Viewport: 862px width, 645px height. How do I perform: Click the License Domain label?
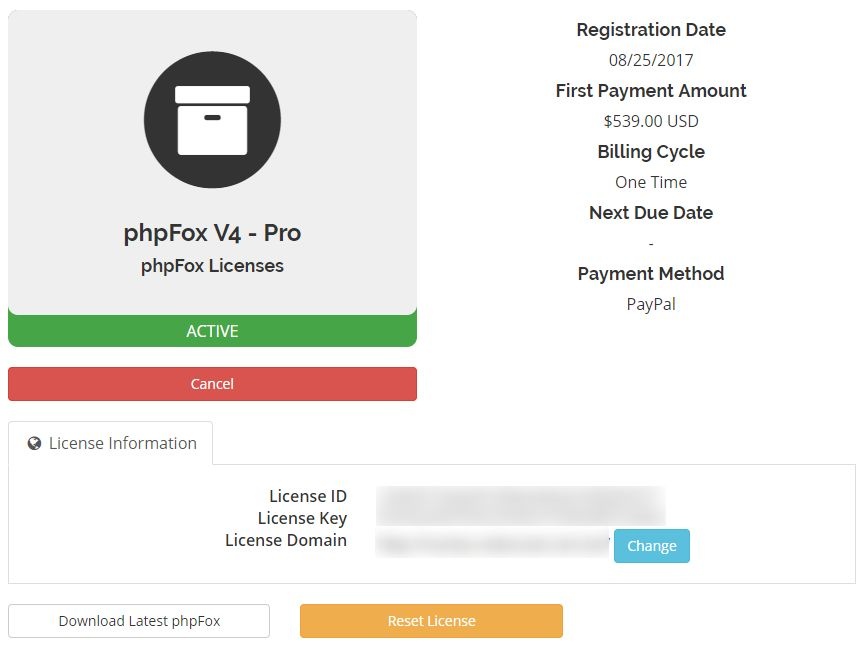click(286, 540)
